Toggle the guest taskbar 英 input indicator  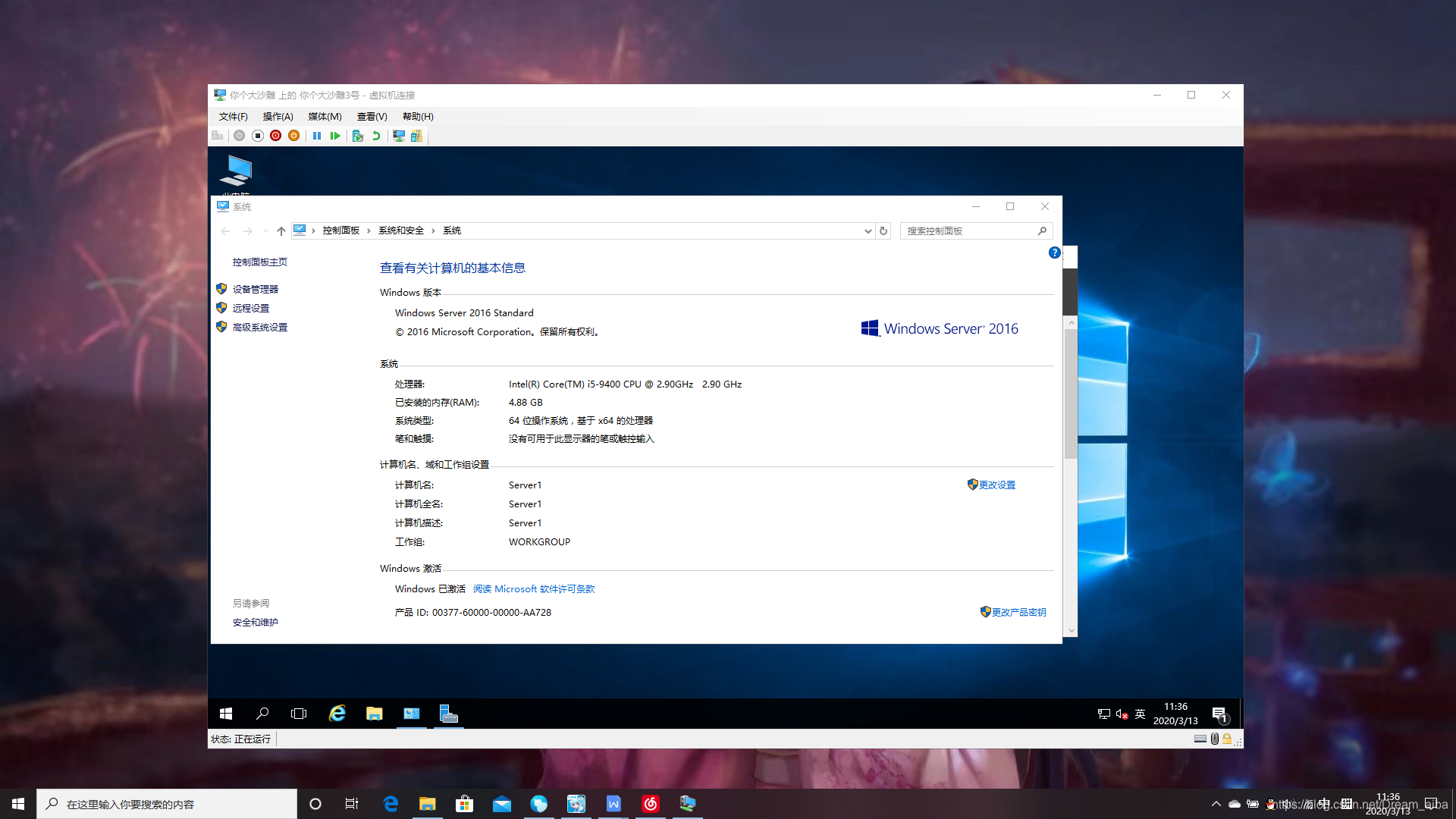tap(1140, 714)
